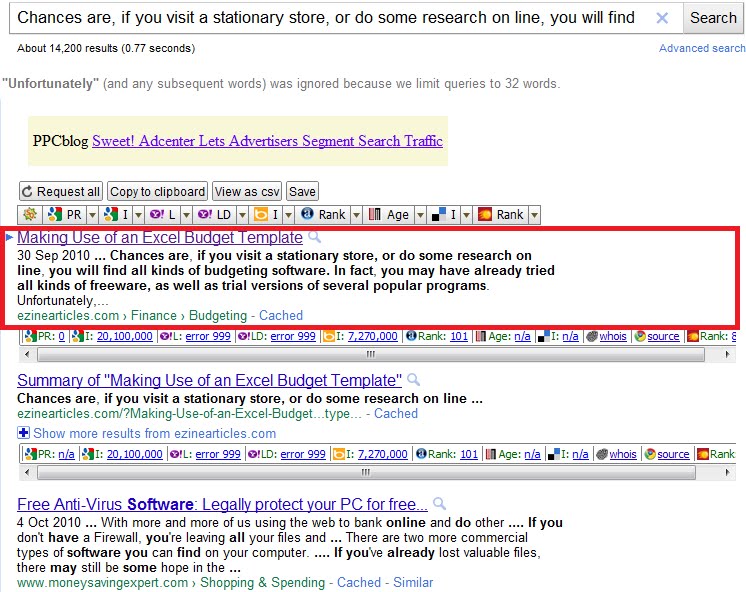Click the magnifier icon beside Free Anti-Virus Software result

click(440, 503)
